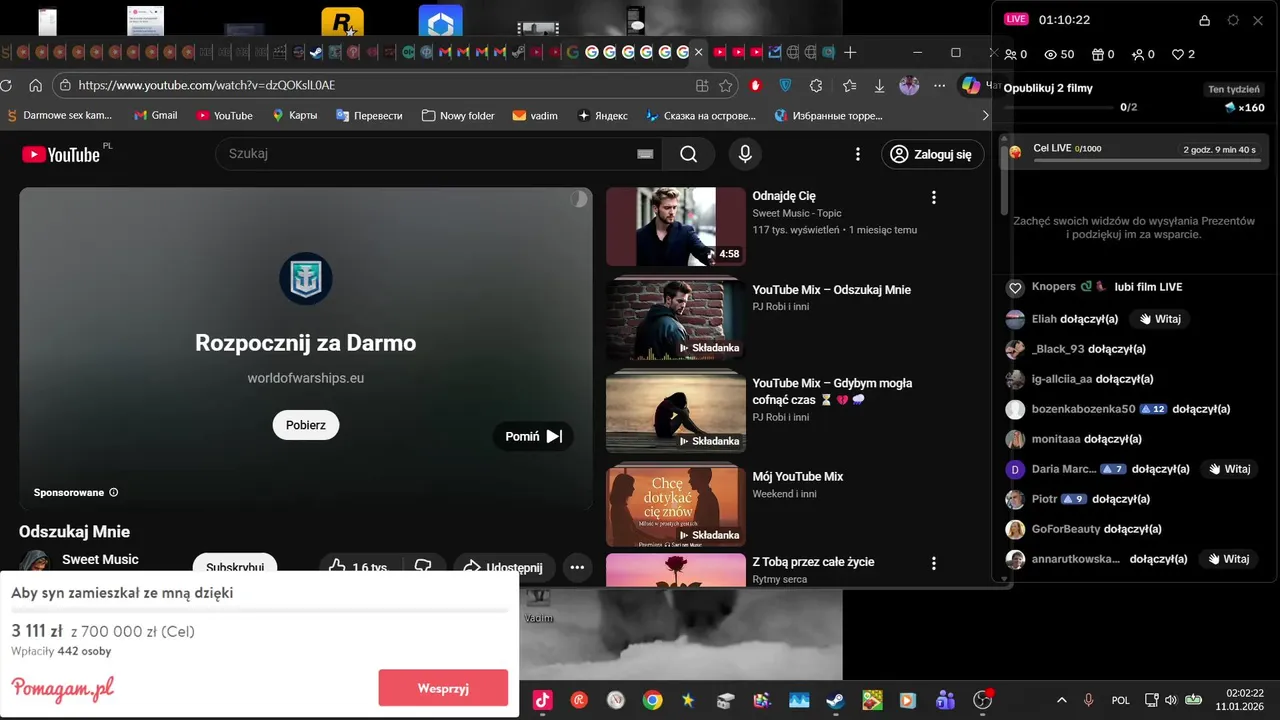
Task: Open settings gear in LIVE panel
Action: tap(1233, 20)
